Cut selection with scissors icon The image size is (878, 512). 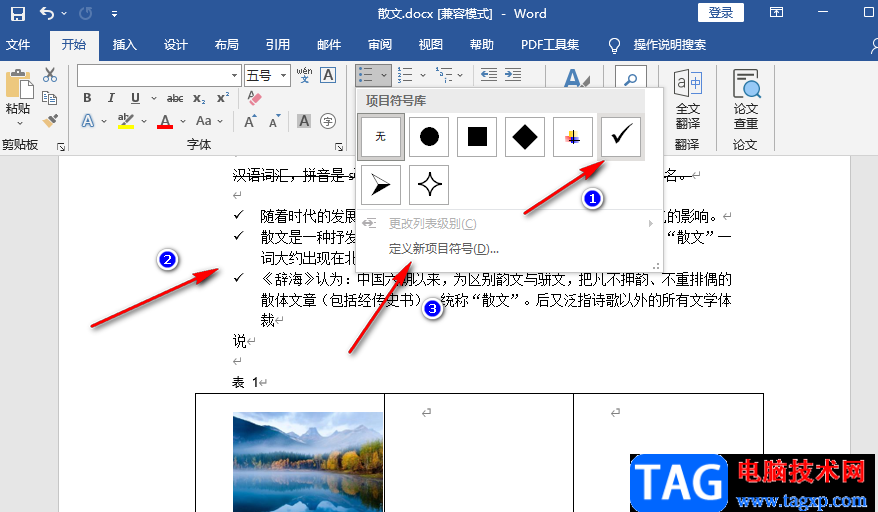[x=50, y=76]
